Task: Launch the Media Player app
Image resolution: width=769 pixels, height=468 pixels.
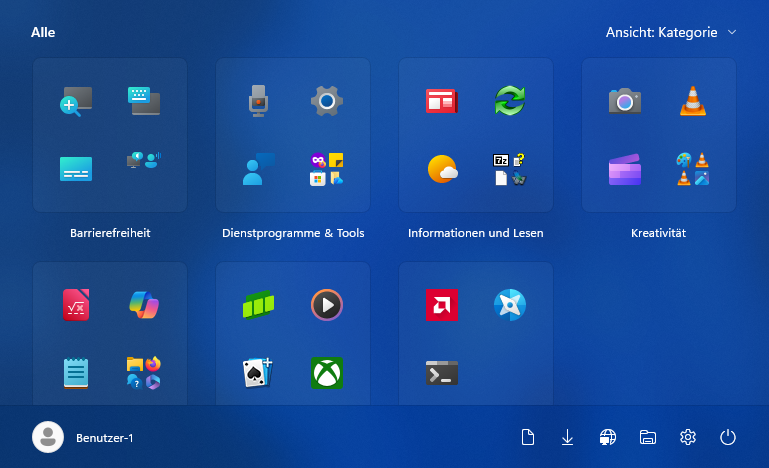Action: (327, 305)
